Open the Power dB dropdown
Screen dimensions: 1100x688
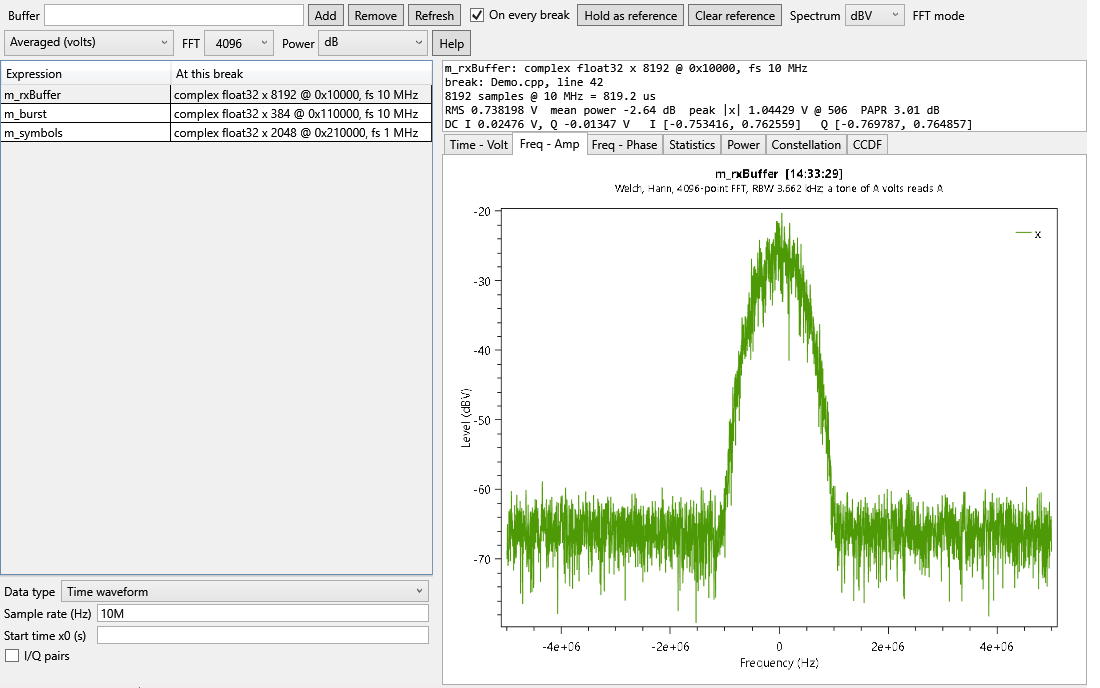click(x=373, y=43)
